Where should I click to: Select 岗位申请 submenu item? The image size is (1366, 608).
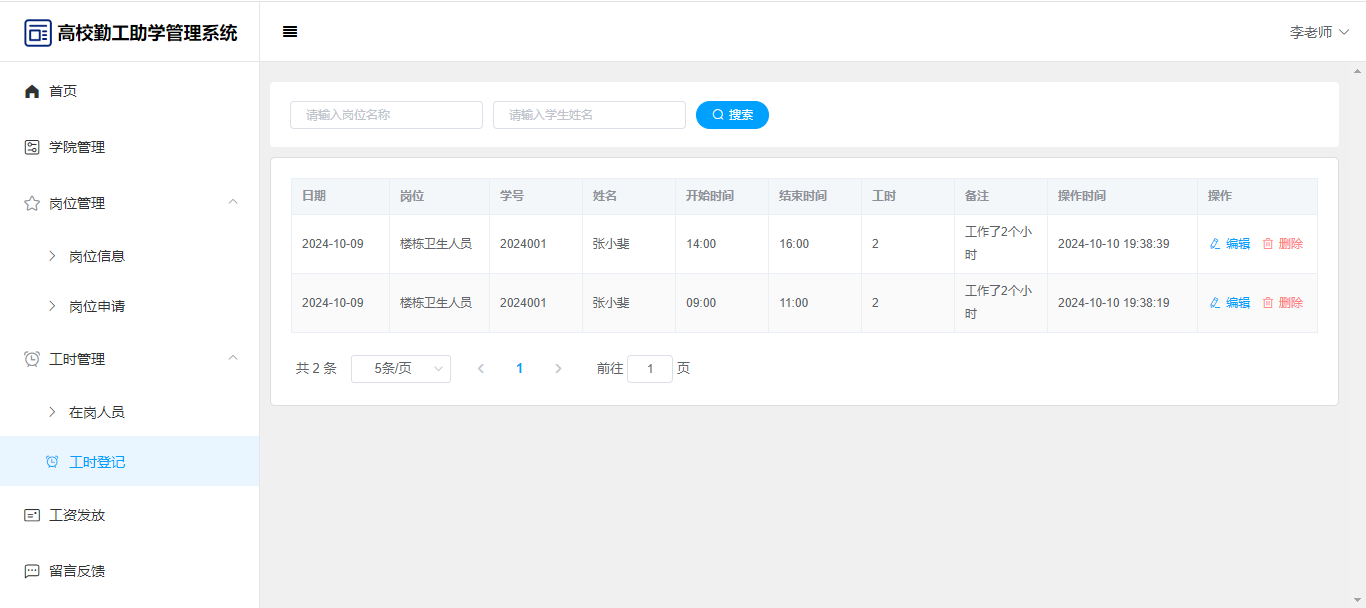click(97, 306)
